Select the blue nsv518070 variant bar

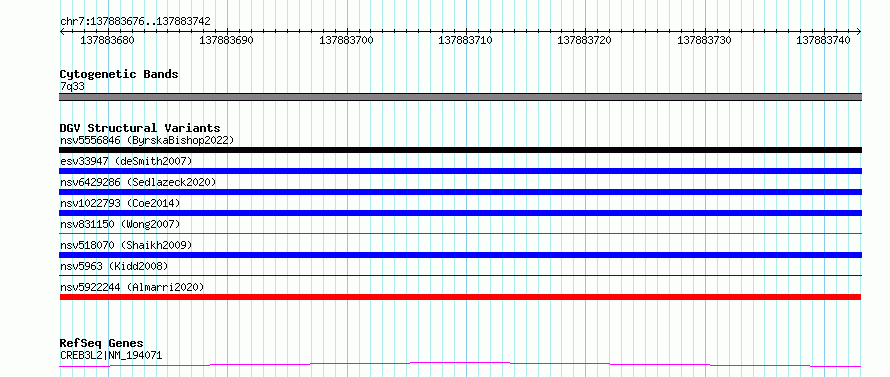[460, 255]
